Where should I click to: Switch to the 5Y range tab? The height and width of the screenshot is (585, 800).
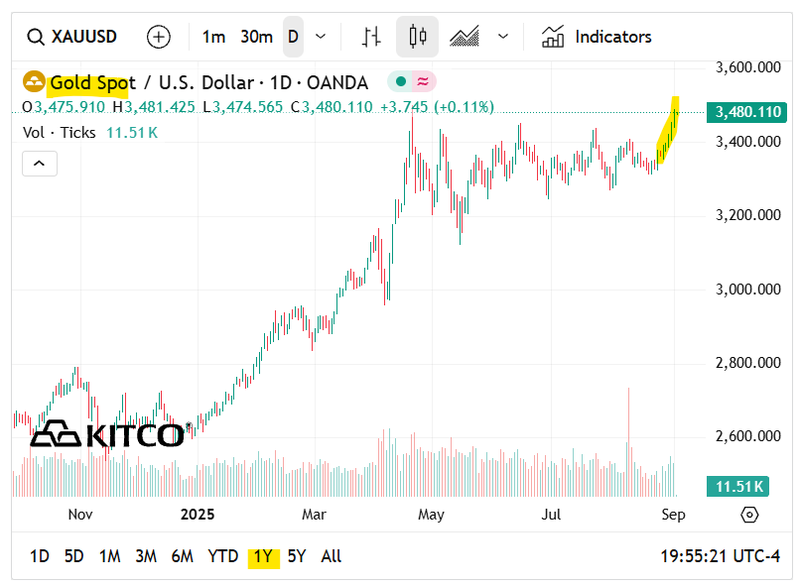(x=295, y=556)
